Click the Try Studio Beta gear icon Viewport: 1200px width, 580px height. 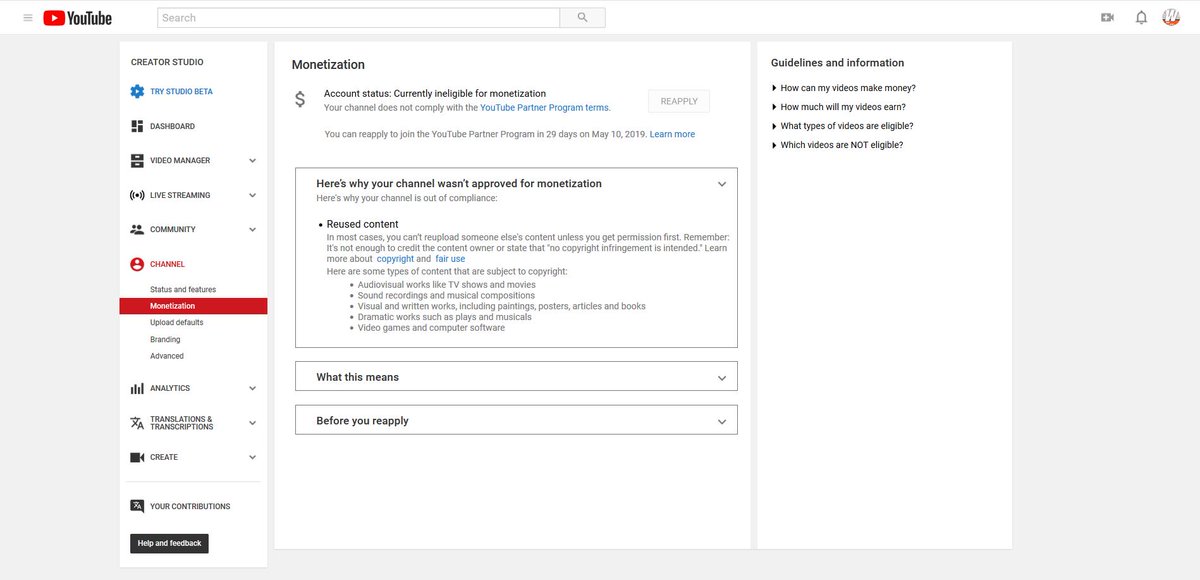(137, 92)
